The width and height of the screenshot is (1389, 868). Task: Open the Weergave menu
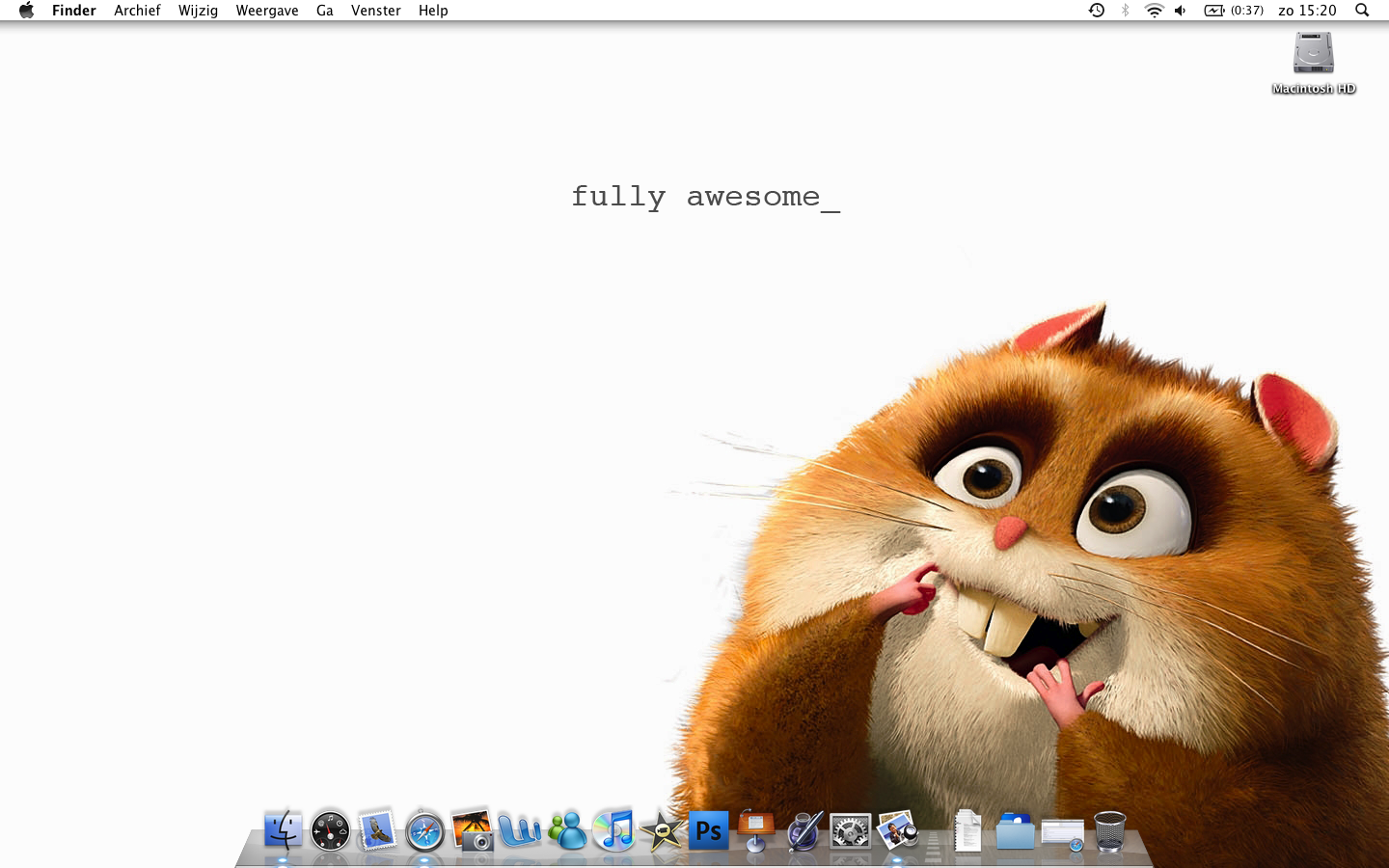(x=267, y=11)
